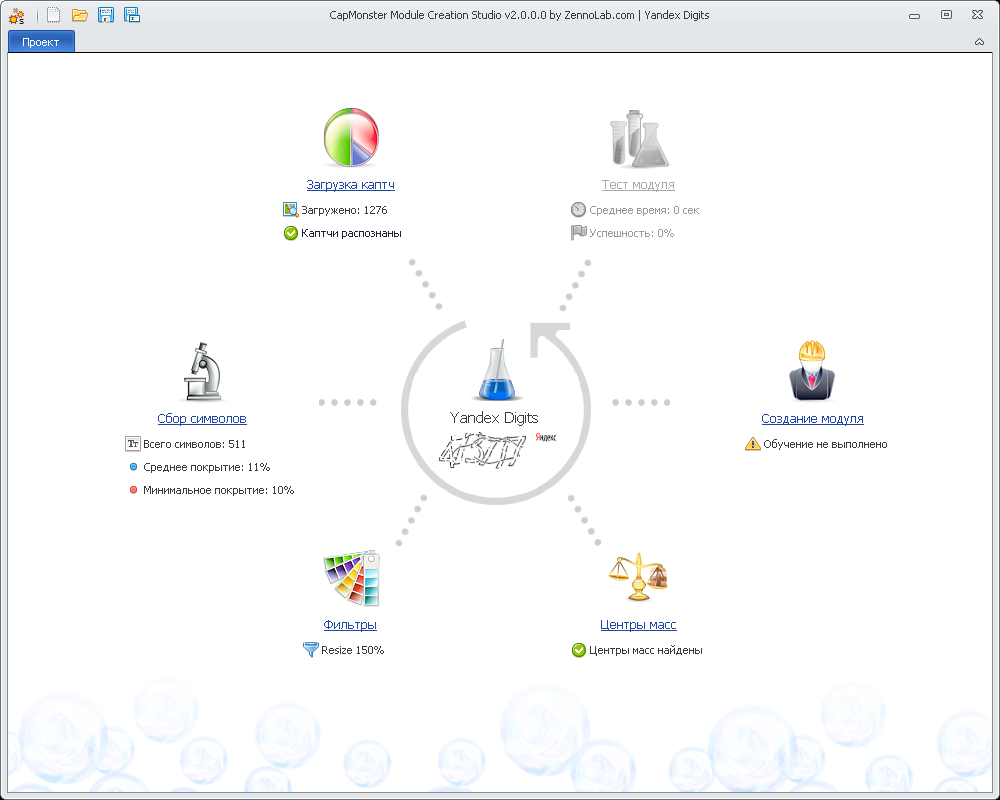This screenshot has height=800, width=1000.
Task: Open the Сбор символов link
Action: pyautogui.click(x=202, y=419)
